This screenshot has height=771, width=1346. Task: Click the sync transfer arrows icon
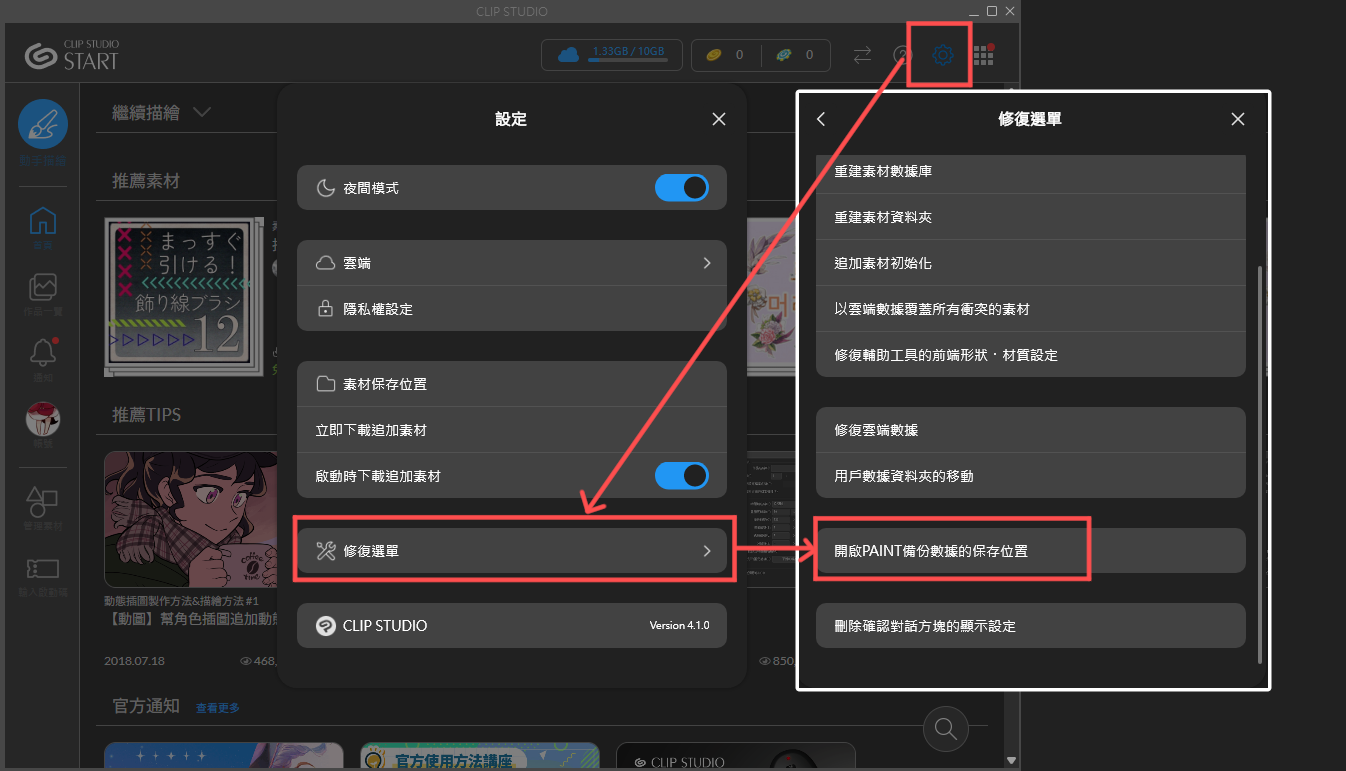click(x=862, y=55)
